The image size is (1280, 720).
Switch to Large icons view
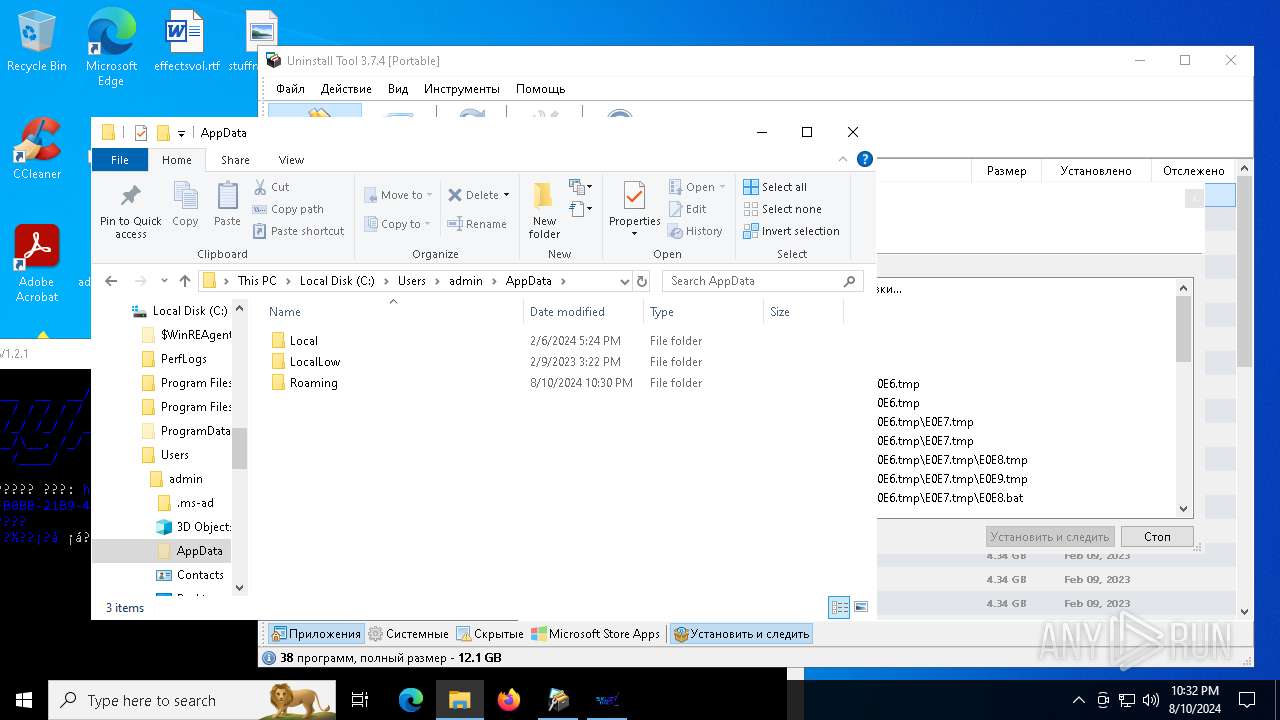tap(861, 607)
